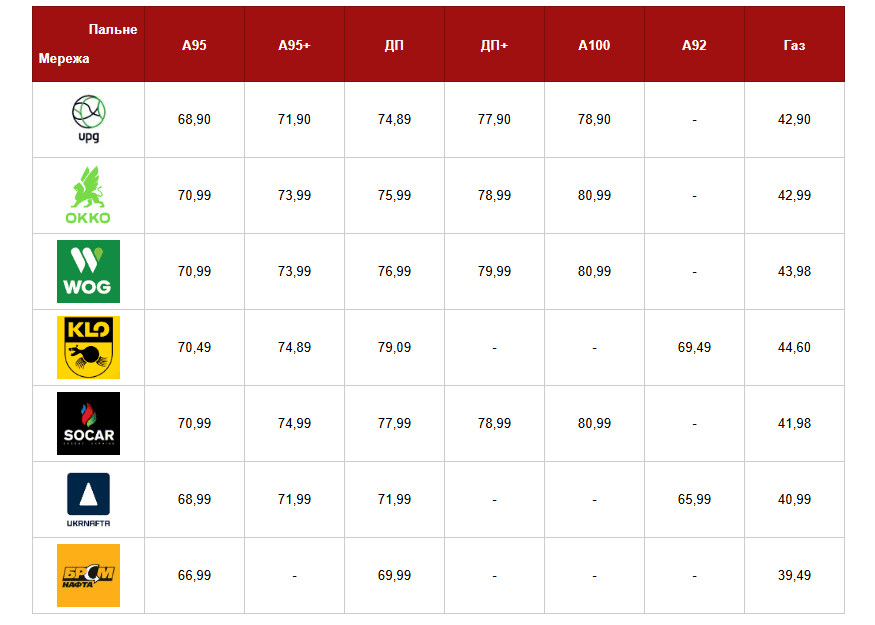875x625 pixels.
Task: Click UPG A95 price 68,90
Action: [x=194, y=119]
